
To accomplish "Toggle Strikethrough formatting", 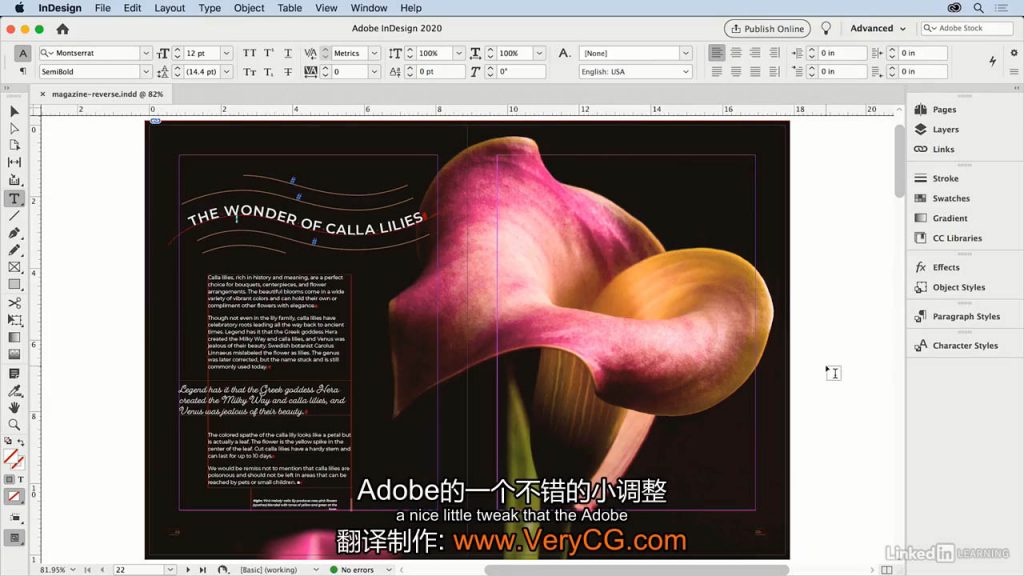I will click(x=287, y=72).
